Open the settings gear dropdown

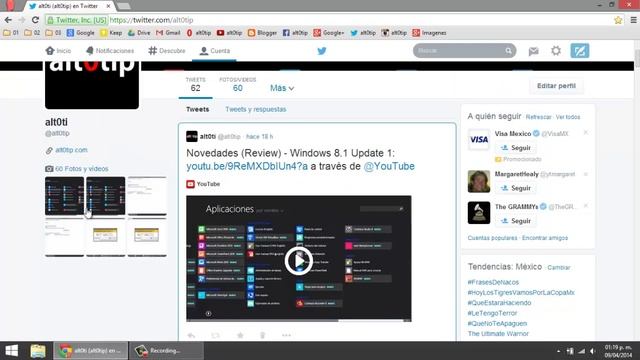556,51
